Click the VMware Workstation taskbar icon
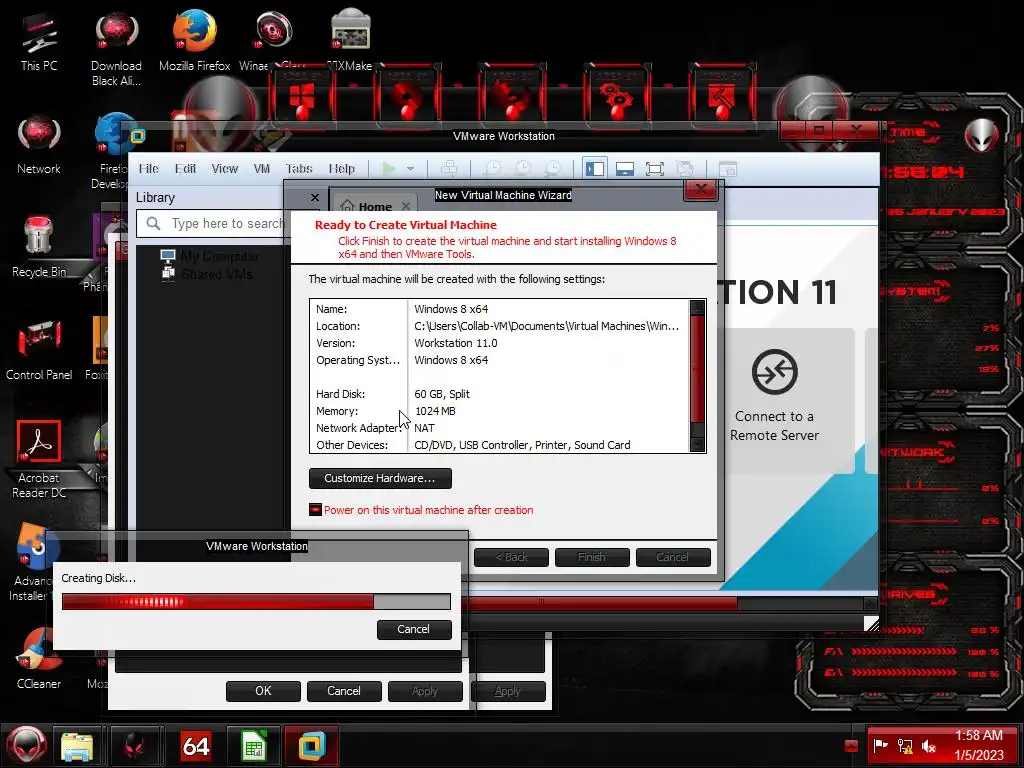 pyautogui.click(x=312, y=746)
